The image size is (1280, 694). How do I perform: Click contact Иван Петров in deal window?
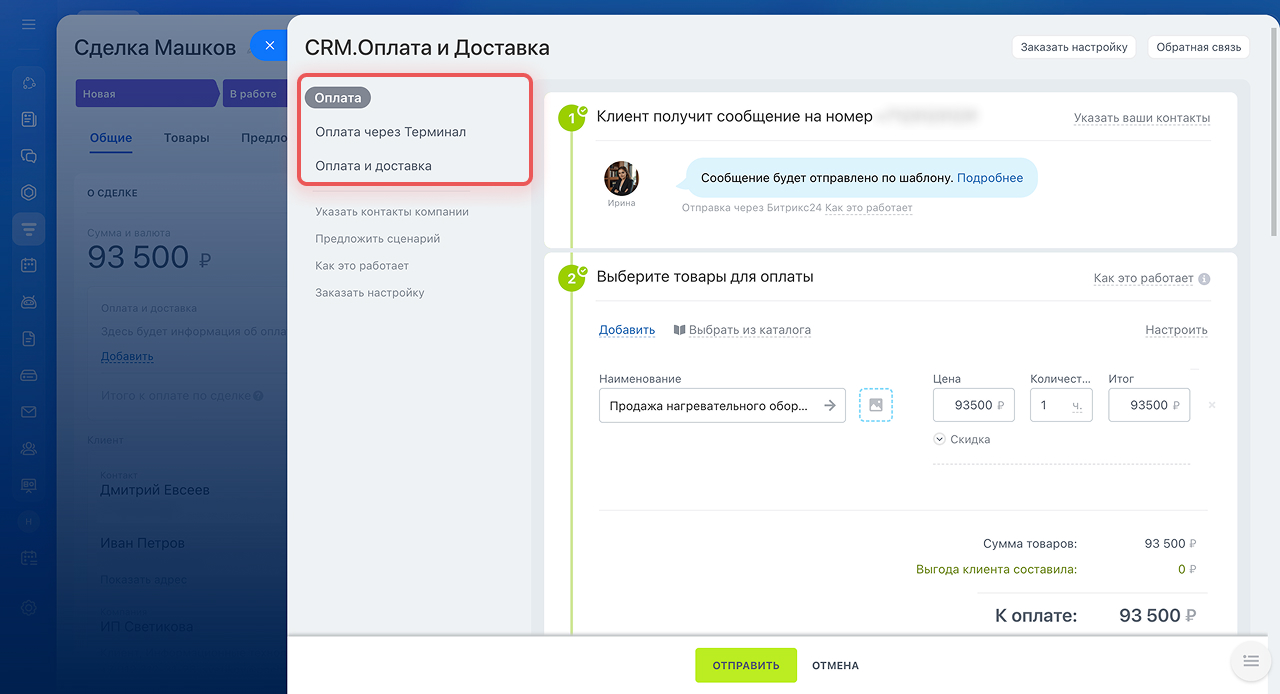tap(142, 544)
